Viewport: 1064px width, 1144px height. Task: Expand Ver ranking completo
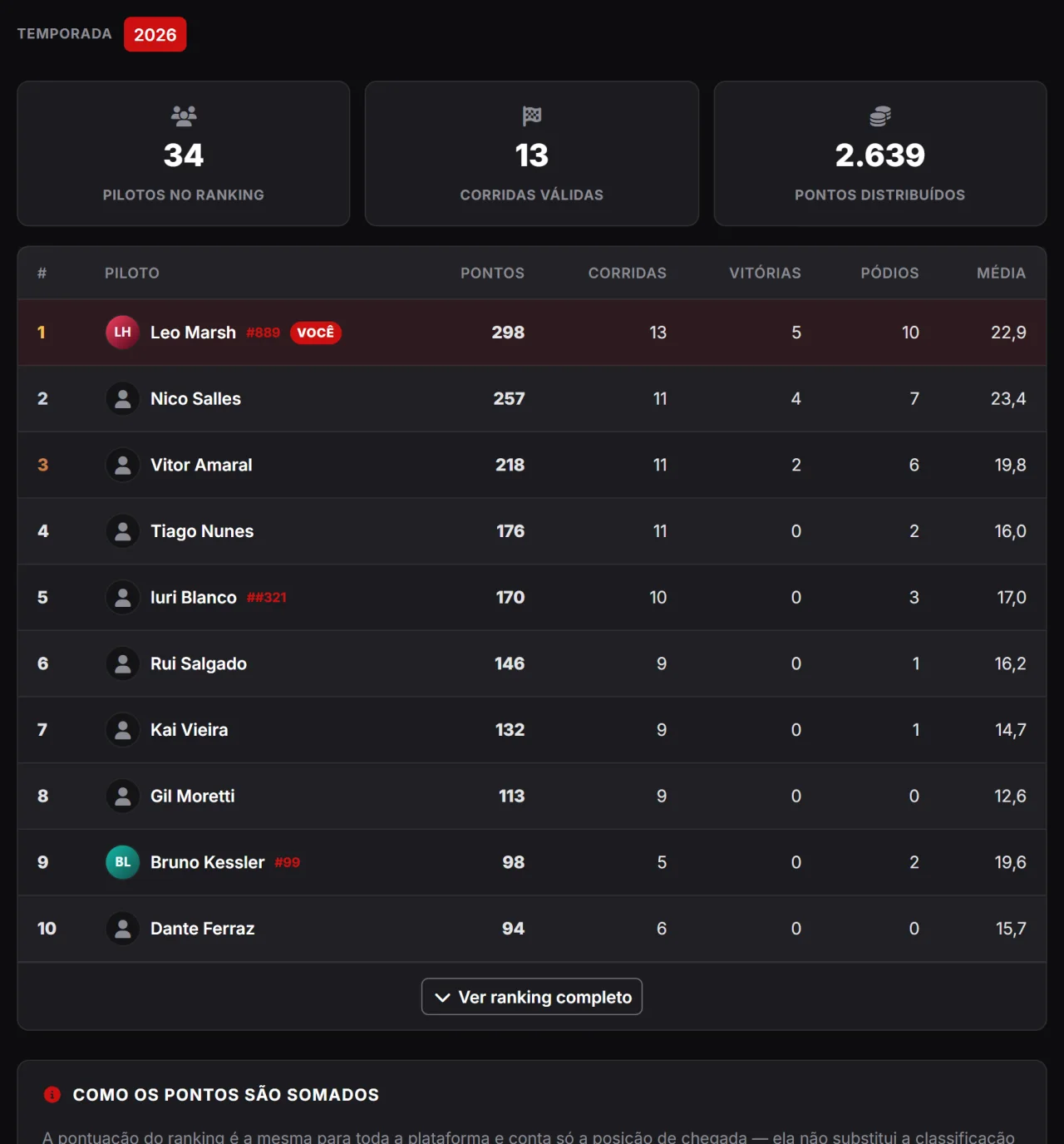[532, 997]
